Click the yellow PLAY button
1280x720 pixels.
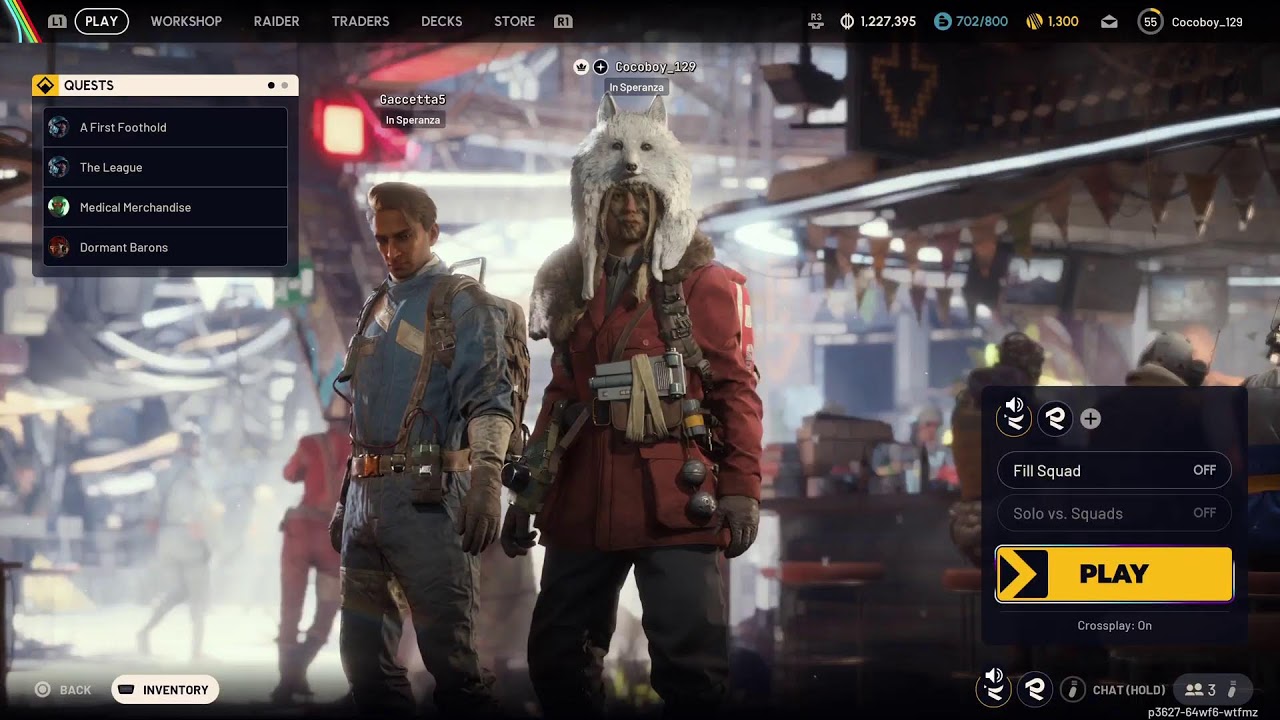(x=1114, y=574)
